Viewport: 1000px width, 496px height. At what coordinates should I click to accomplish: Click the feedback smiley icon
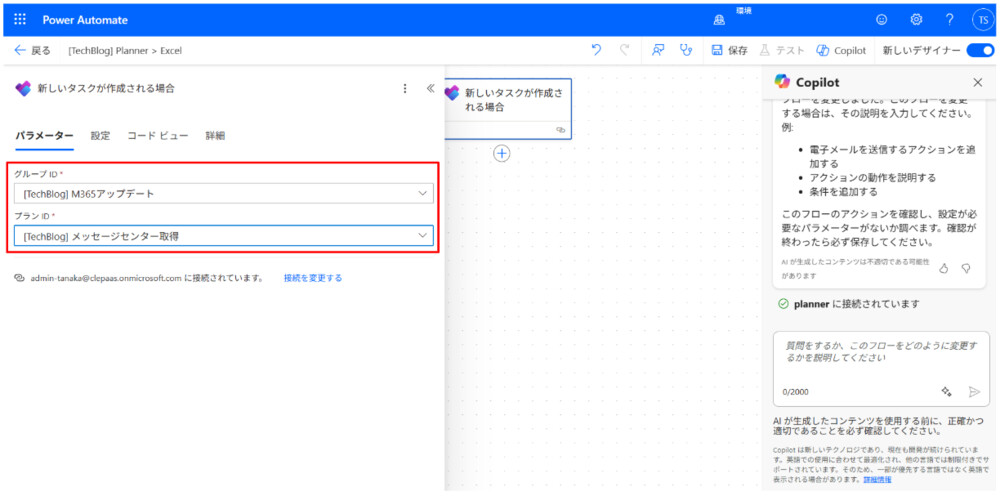[x=882, y=20]
